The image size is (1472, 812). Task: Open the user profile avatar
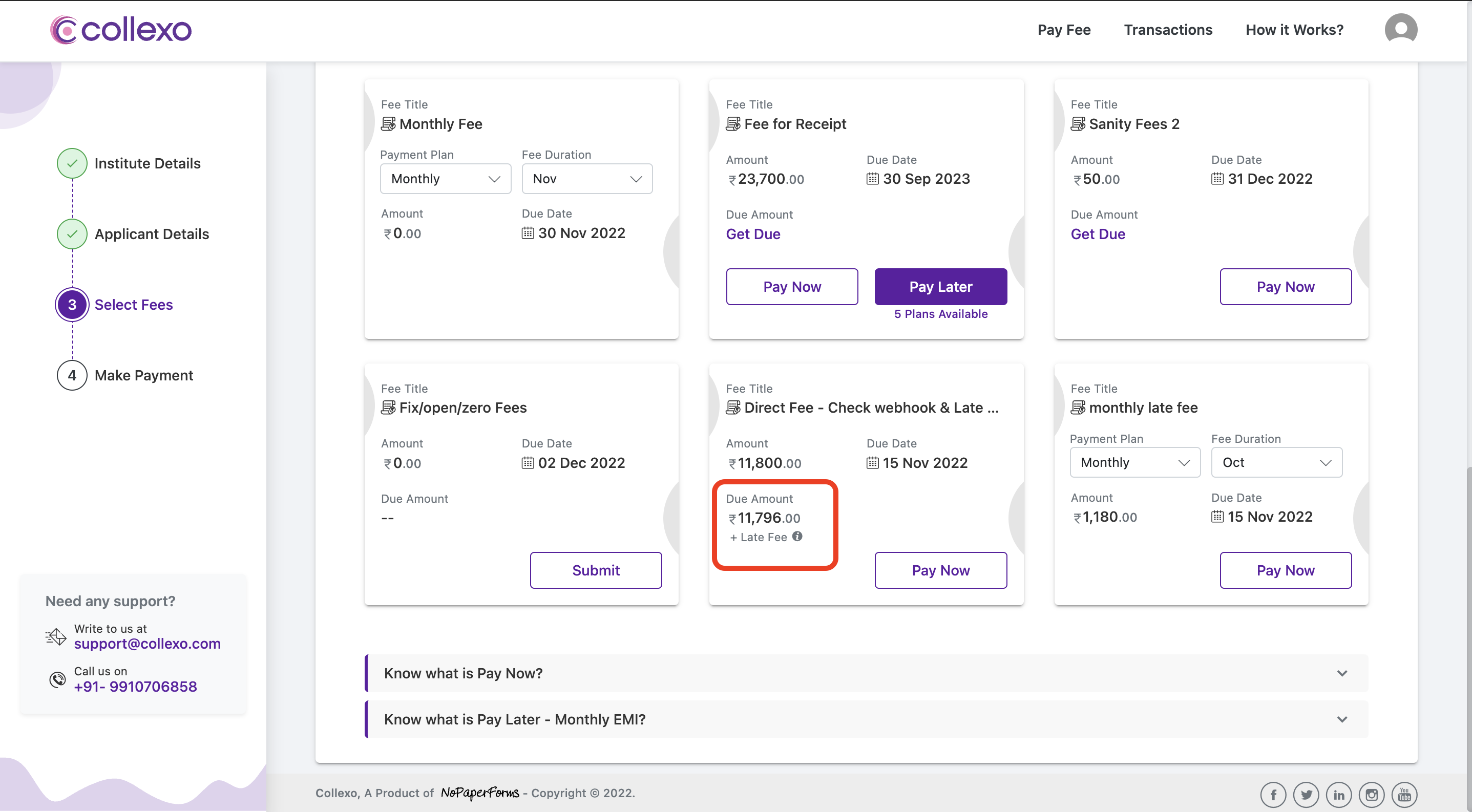point(1401,30)
